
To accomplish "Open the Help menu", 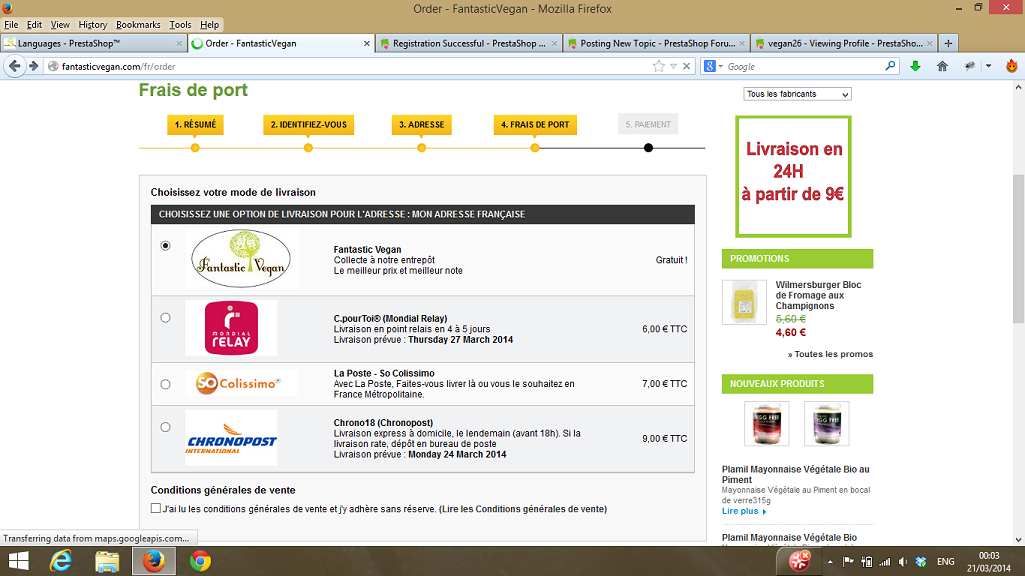I will (209, 24).
